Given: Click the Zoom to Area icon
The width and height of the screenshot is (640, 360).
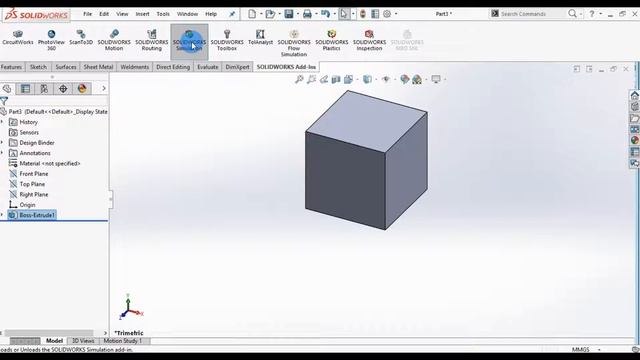Looking at the screenshot, I should pos(311,79).
